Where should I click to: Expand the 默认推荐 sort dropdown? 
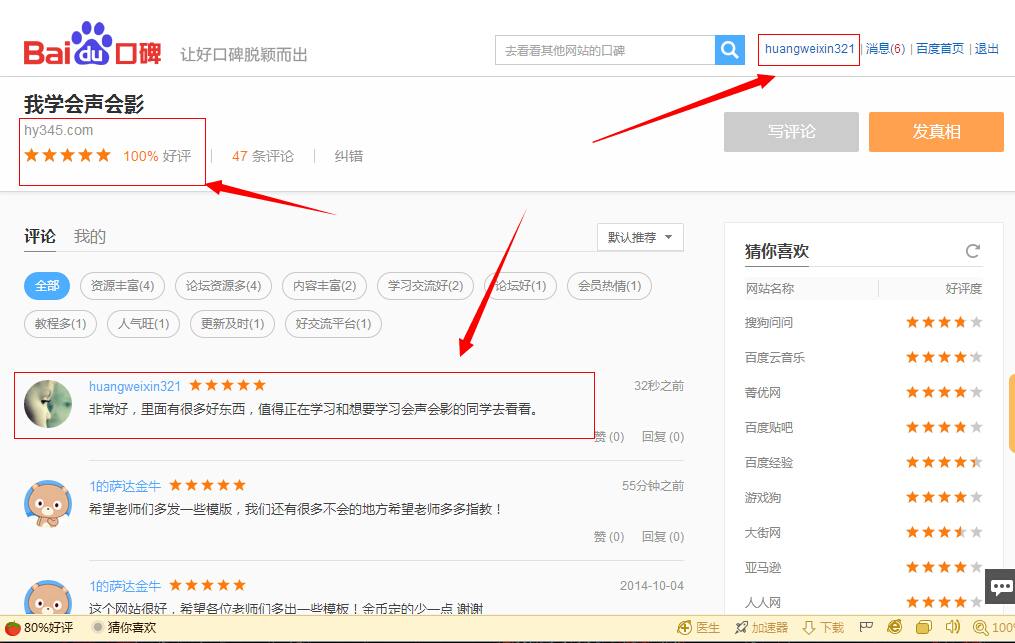pyautogui.click(x=640, y=237)
